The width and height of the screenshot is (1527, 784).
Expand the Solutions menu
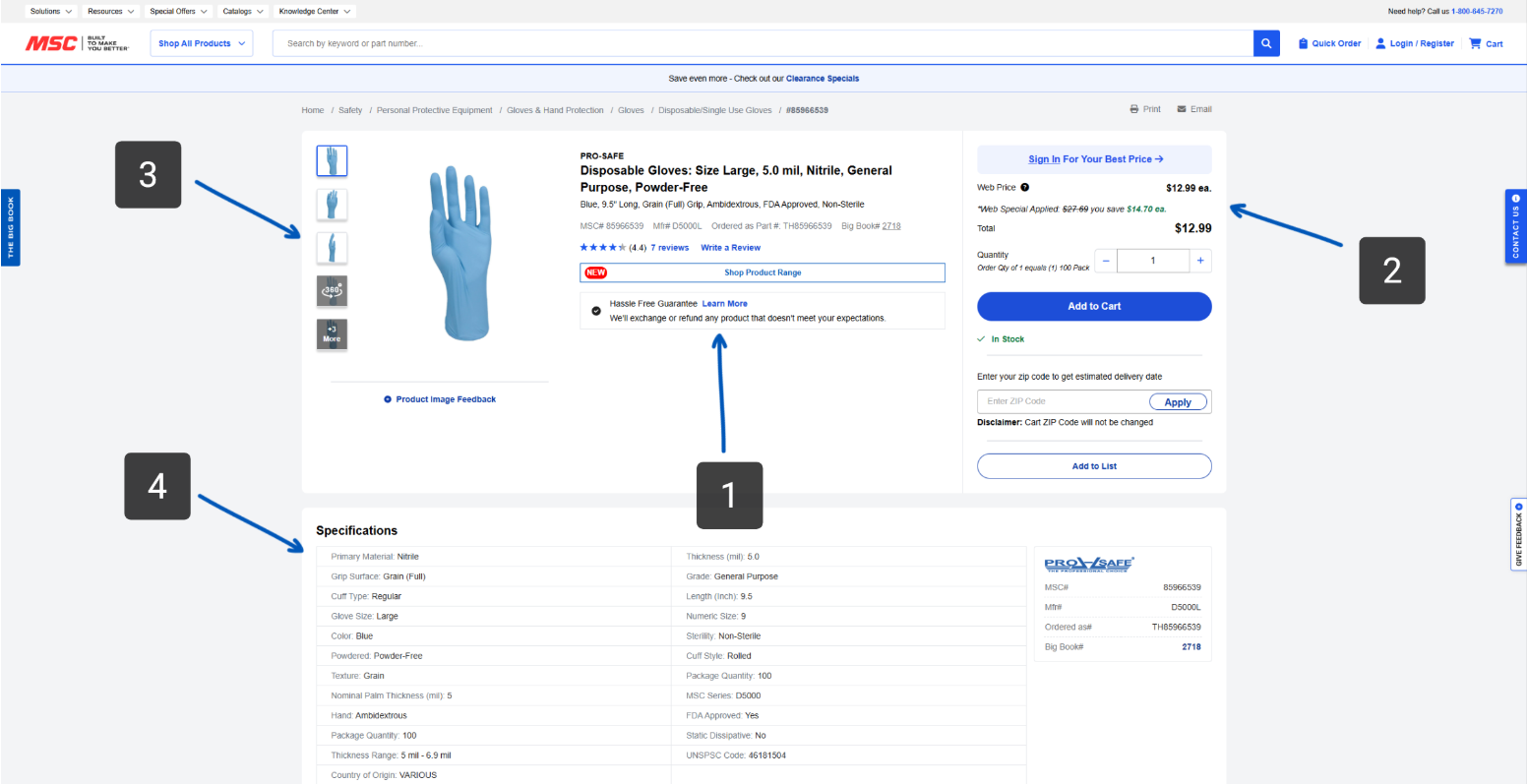pyautogui.click(x=50, y=12)
